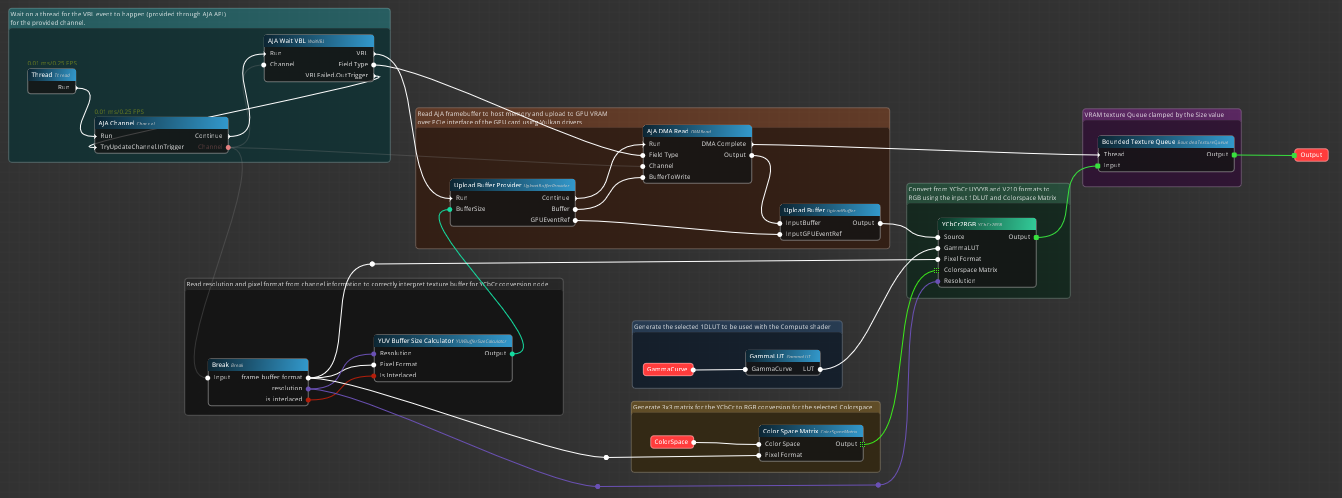
Task: Click the green Output pin on YCbCr2RGB
Action: coord(1036,237)
